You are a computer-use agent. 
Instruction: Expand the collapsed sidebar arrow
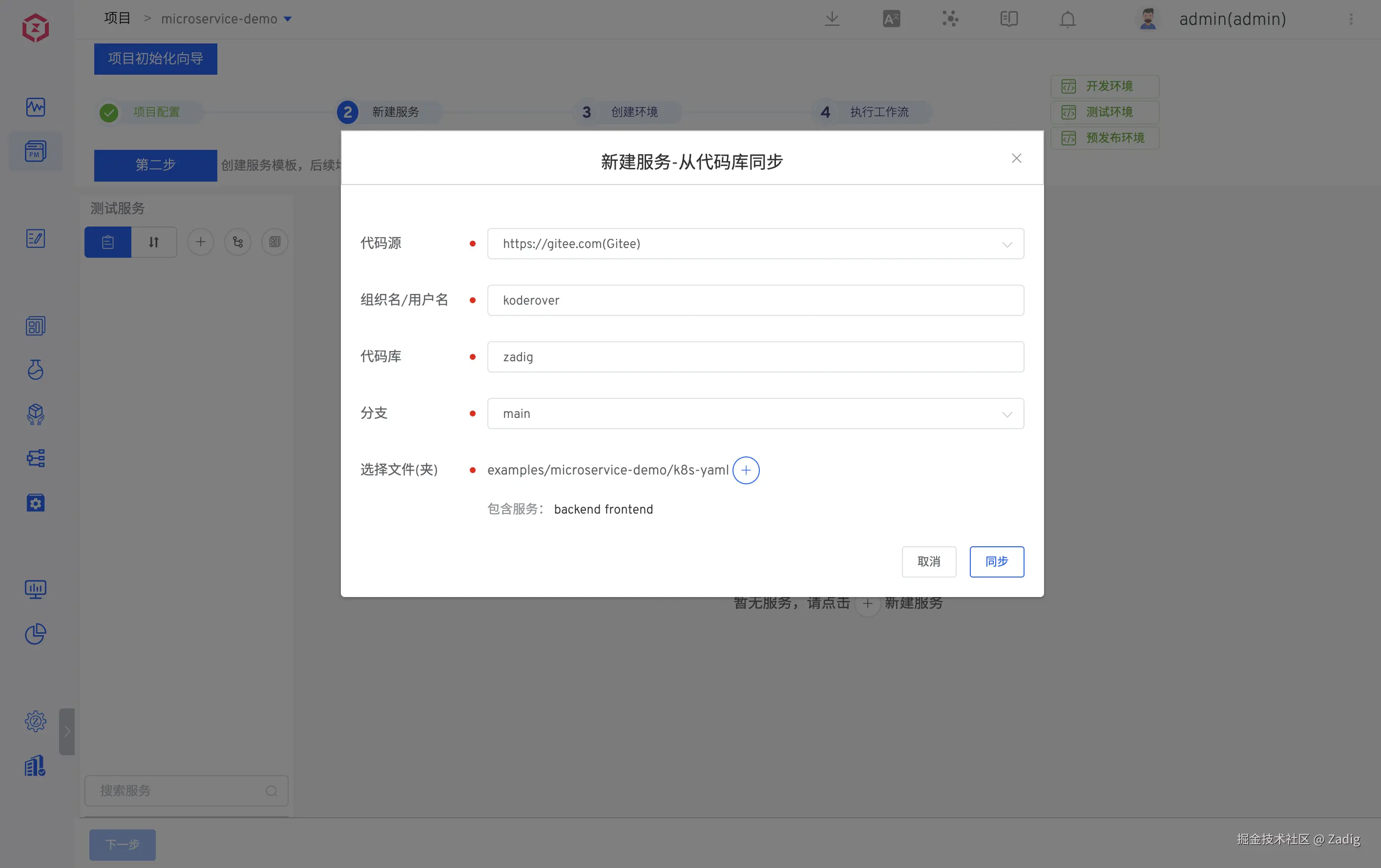click(x=67, y=731)
